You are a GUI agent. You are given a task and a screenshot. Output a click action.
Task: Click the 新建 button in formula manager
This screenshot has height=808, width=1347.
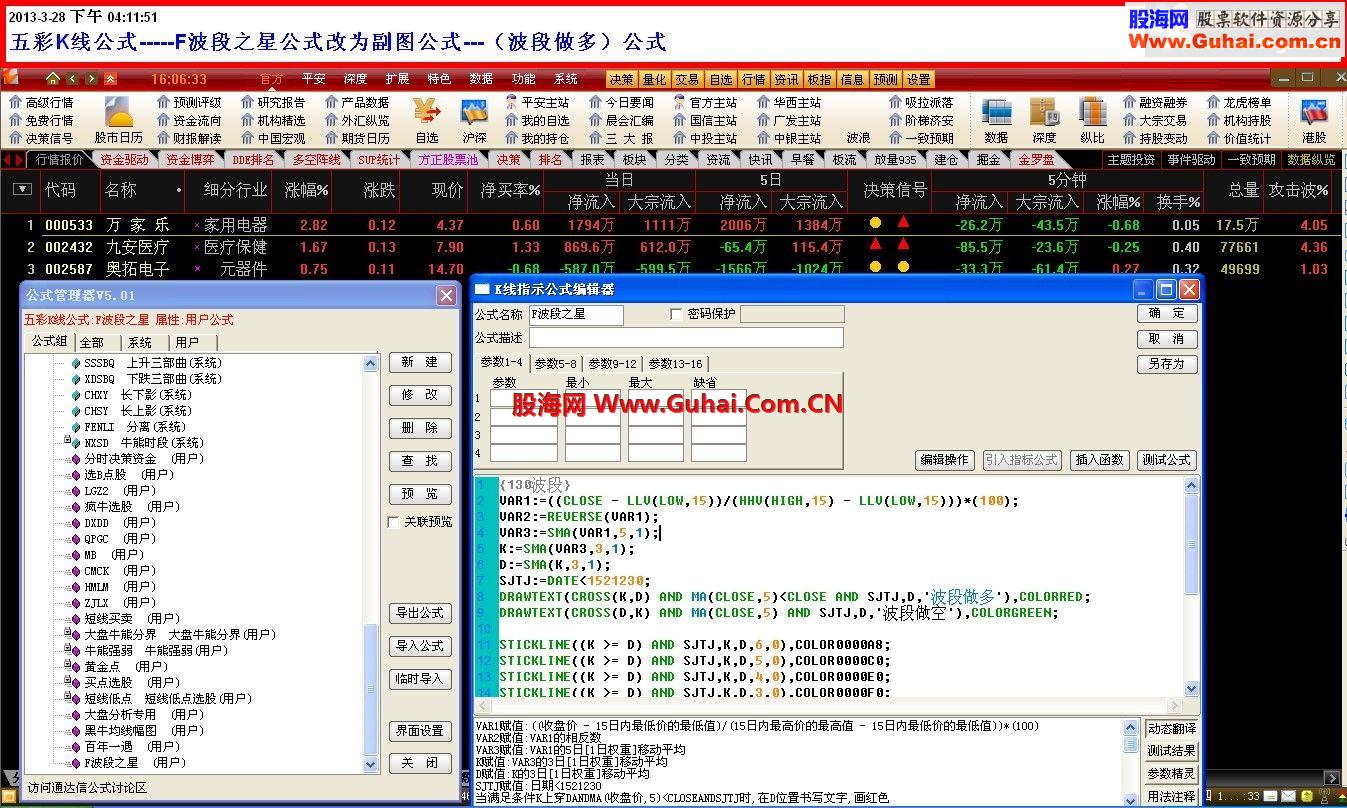[420, 362]
